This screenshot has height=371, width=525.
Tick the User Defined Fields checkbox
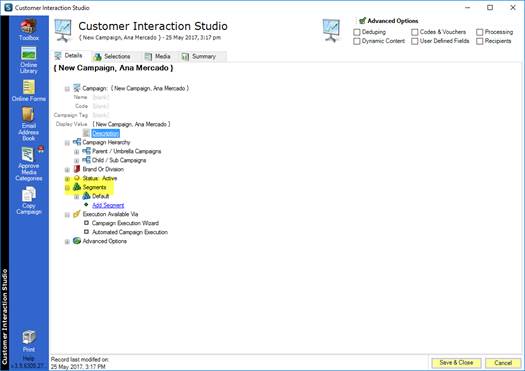[x=415, y=41]
